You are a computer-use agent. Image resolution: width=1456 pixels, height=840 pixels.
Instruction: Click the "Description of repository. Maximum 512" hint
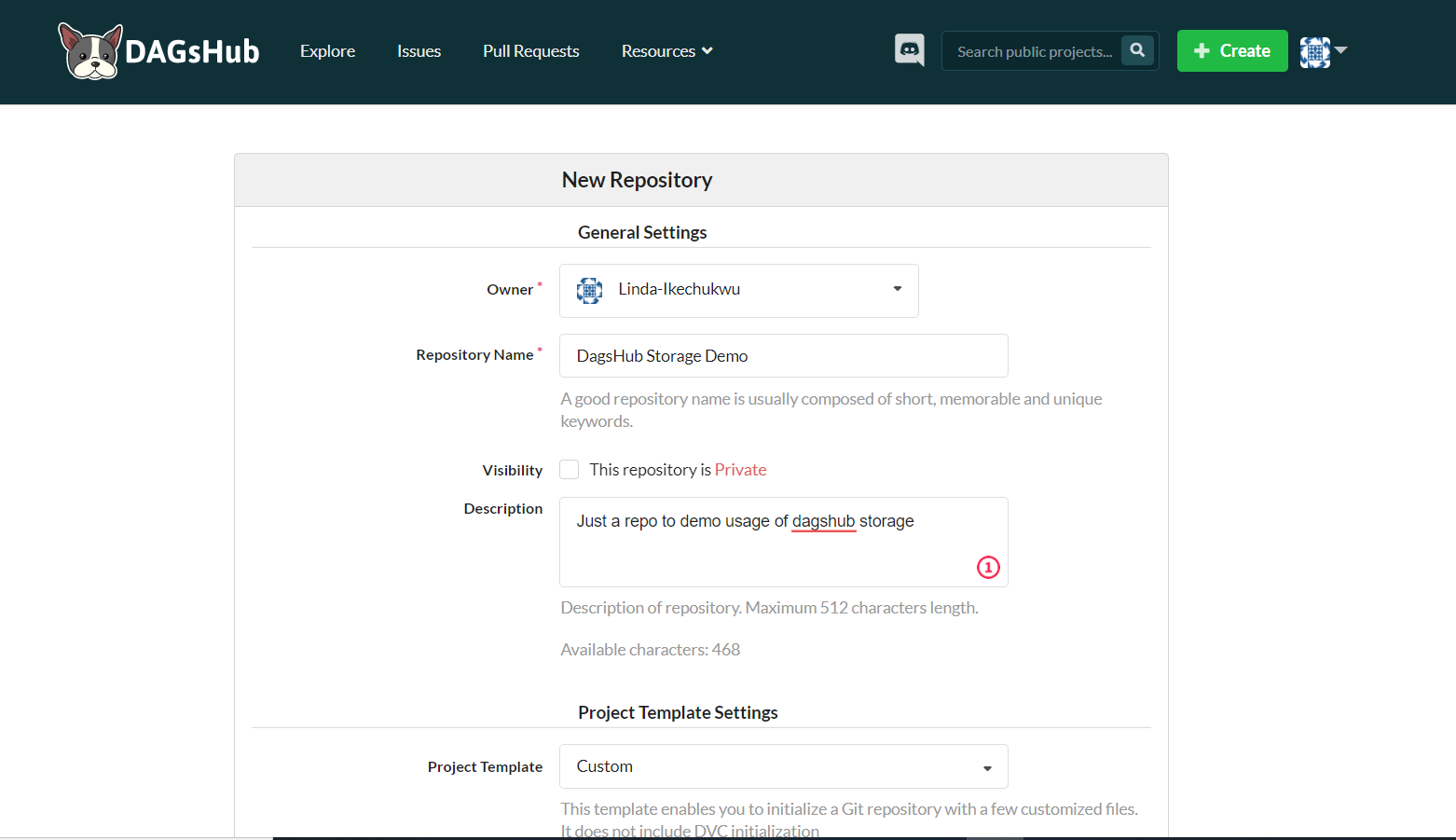pos(769,608)
